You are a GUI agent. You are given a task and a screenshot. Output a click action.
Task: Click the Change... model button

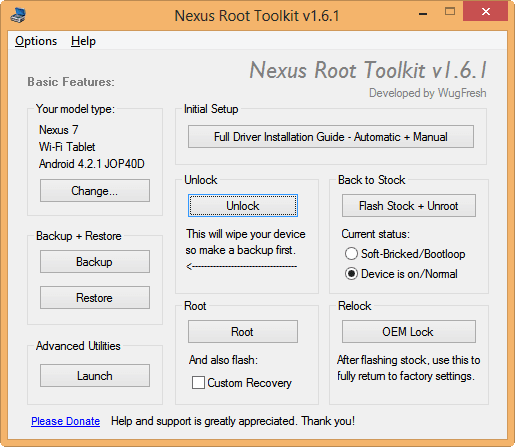point(95,191)
